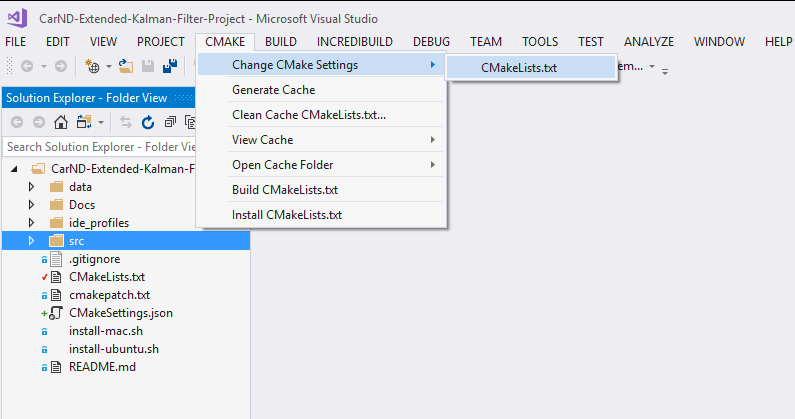
Task: Click the Solution Explorer Home icon
Action: point(61,122)
